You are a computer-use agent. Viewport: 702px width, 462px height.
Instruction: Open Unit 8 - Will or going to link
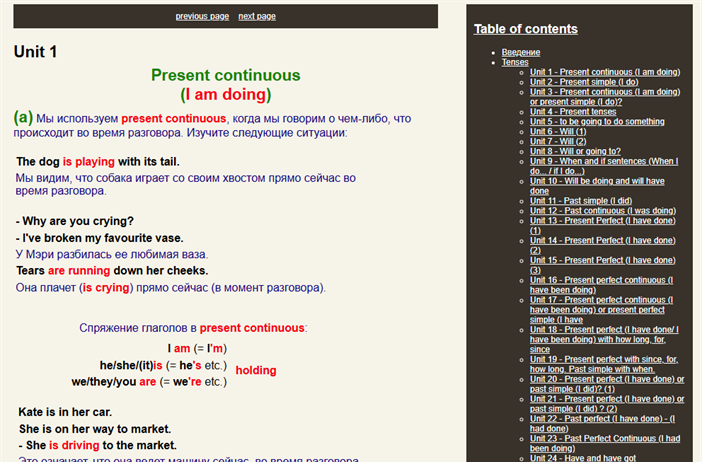click(575, 151)
